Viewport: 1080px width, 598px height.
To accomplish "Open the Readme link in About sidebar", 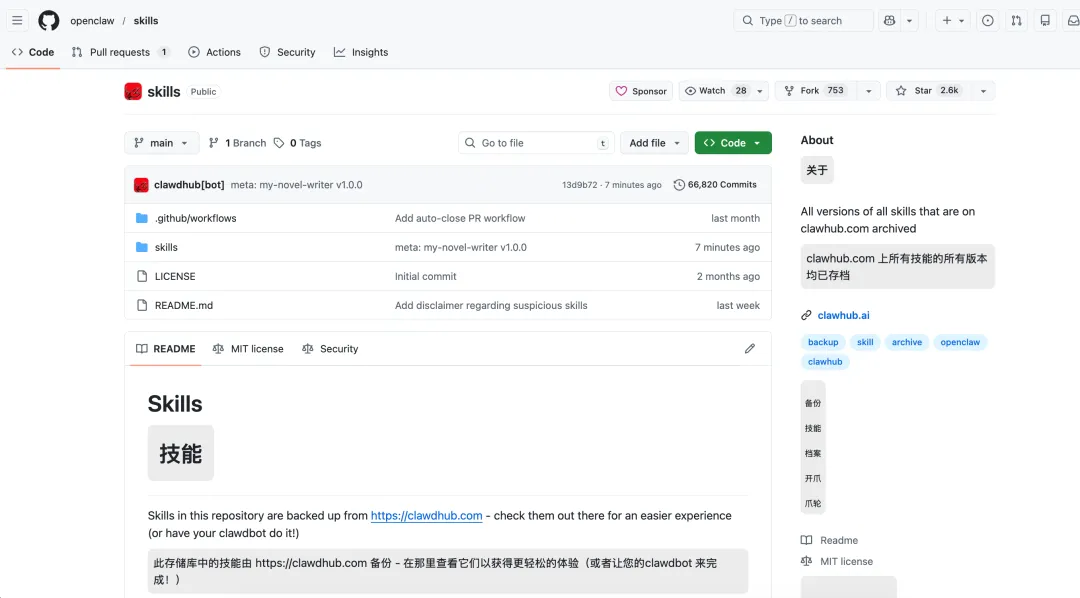I will [x=830, y=540].
